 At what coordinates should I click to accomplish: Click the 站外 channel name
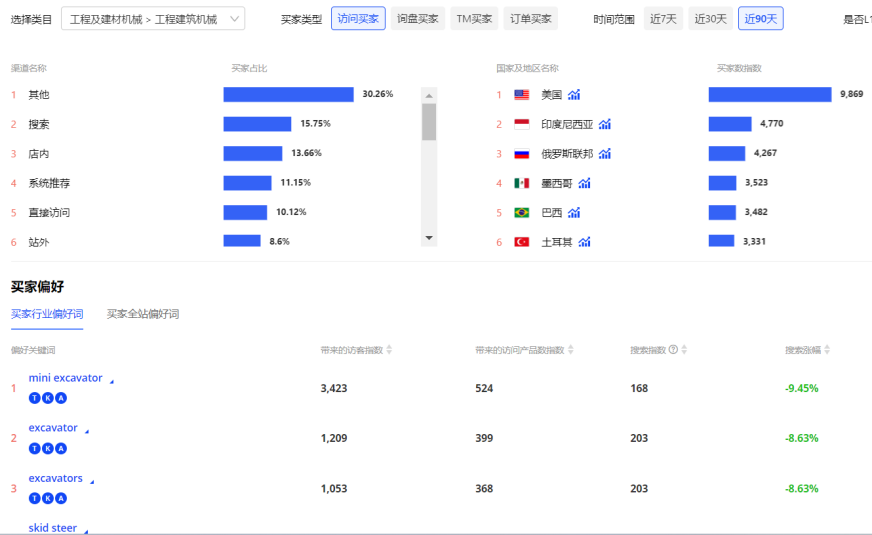[x=39, y=242]
